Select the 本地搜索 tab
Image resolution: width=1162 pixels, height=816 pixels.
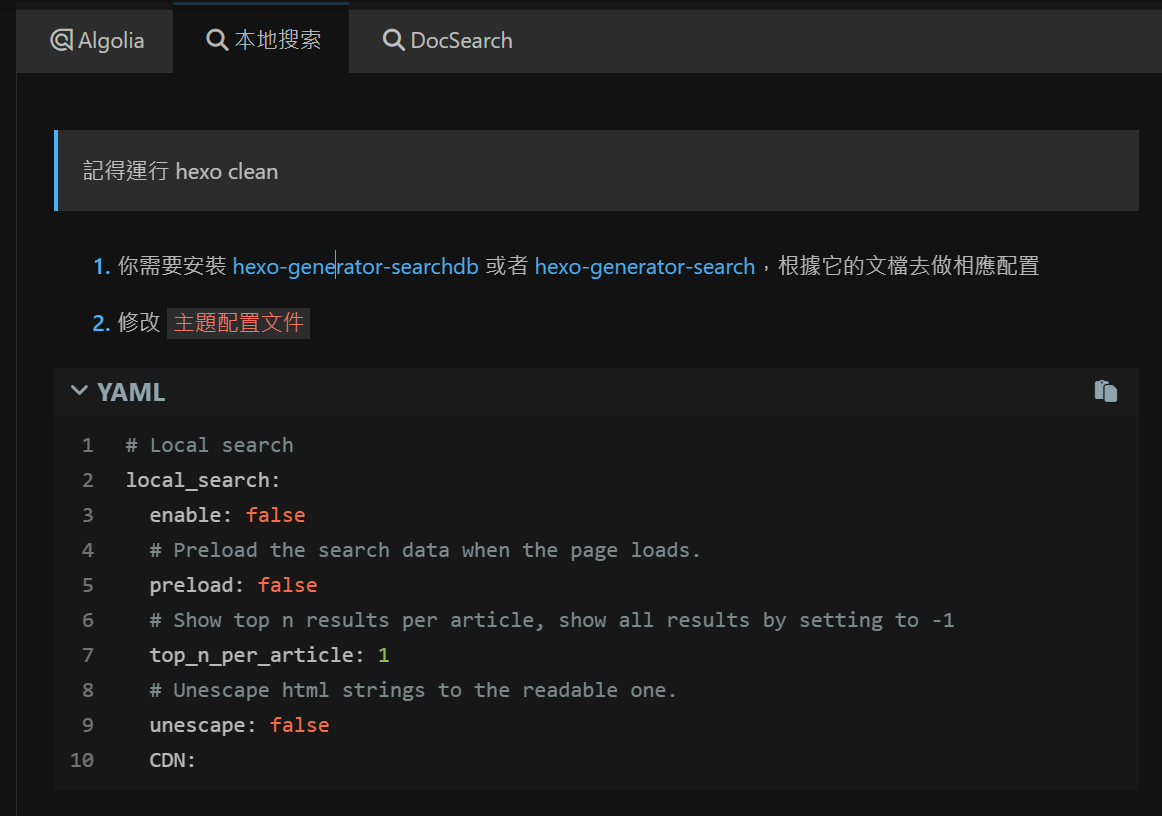[261, 40]
